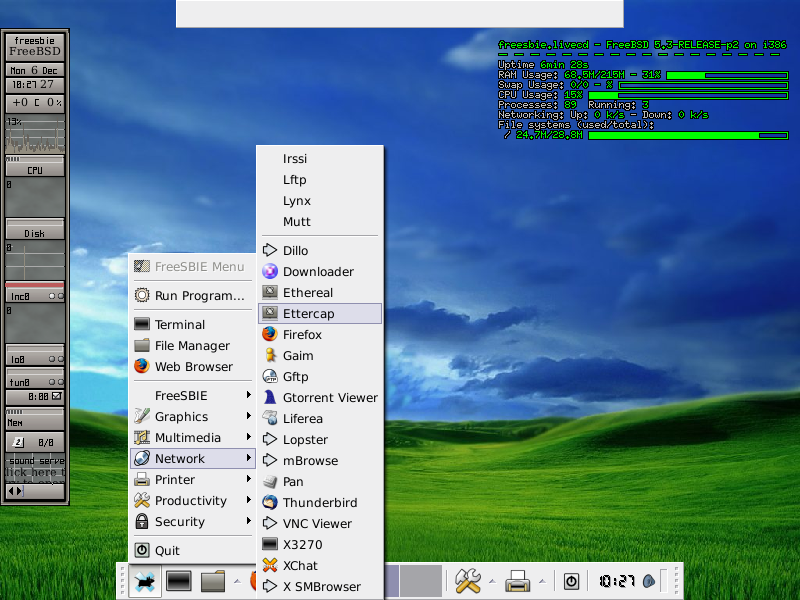Expand the Multimedia submenu
Viewport: 800px width, 600px height.
click(x=192, y=437)
